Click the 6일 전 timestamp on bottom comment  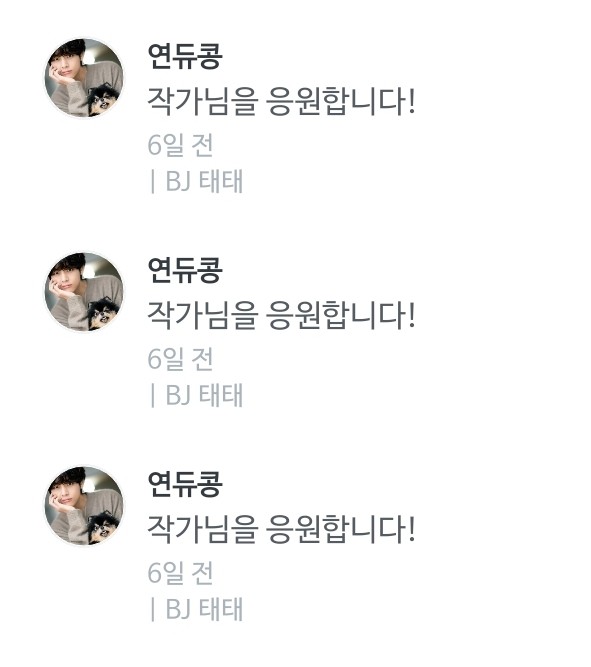point(180,573)
